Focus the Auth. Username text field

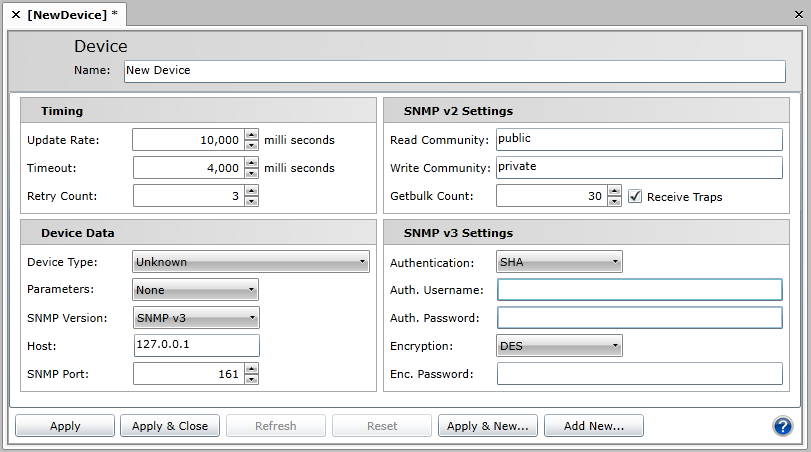click(x=639, y=290)
